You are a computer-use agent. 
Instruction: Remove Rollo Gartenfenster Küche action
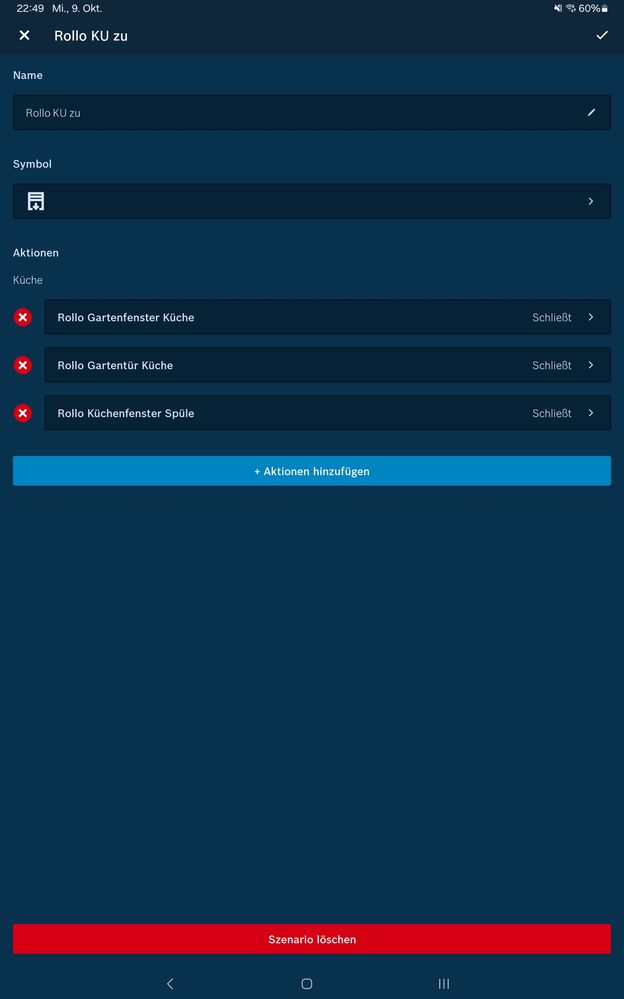pyautogui.click(x=23, y=317)
